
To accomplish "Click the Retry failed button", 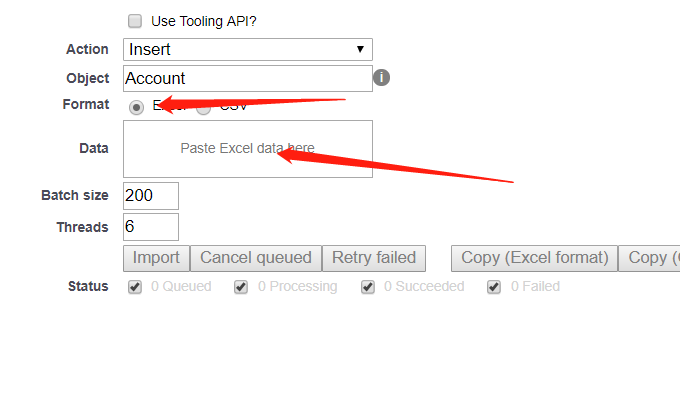I will tap(374, 258).
